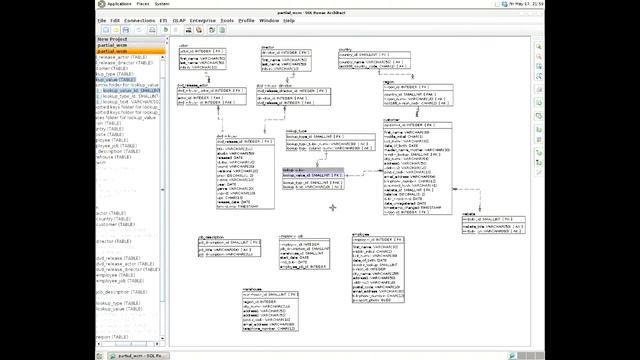Image resolution: width=640 pixels, height=360 pixels.
Task: Click the Print toolbar icon
Action: point(152,30)
